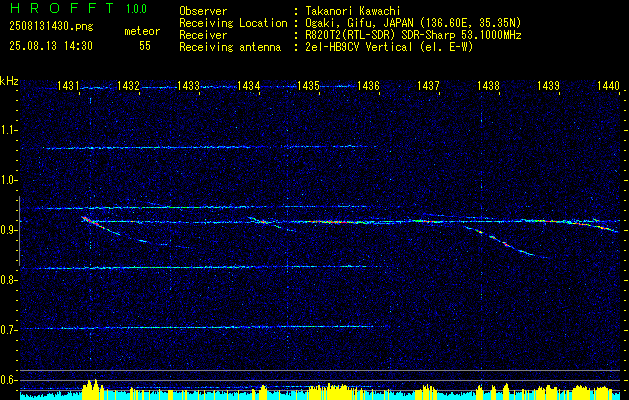The width and height of the screenshot is (629, 400).
Task: Click the 1440 time axis marker
Action: click(608, 86)
